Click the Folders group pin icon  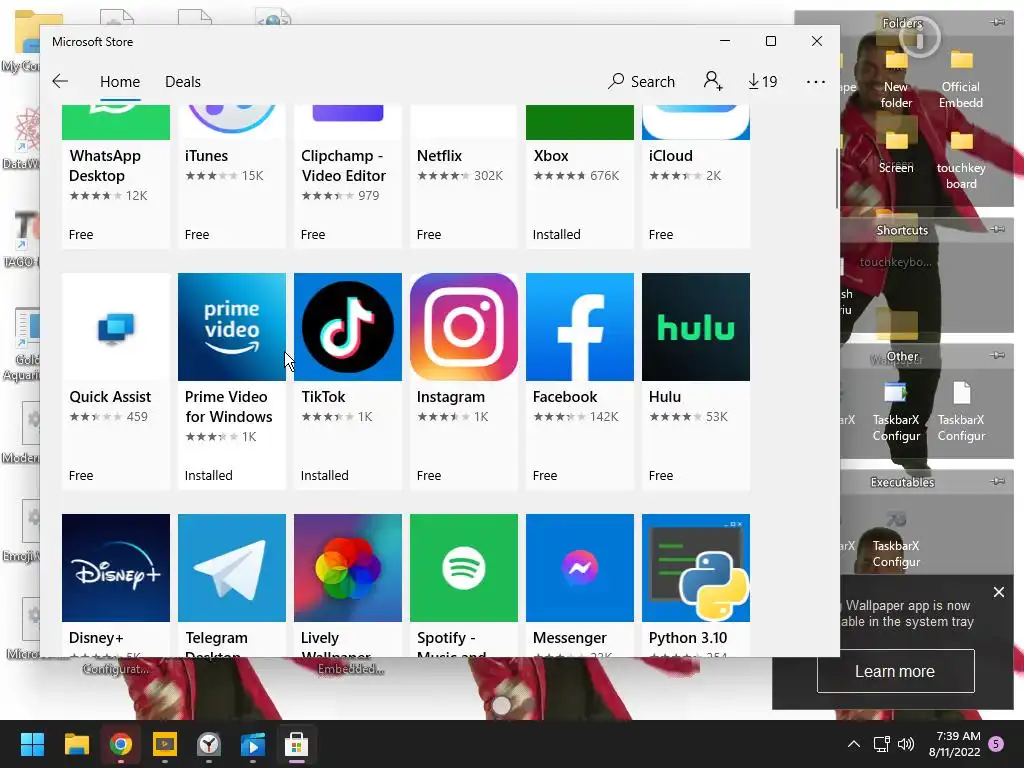[x=997, y=22]
